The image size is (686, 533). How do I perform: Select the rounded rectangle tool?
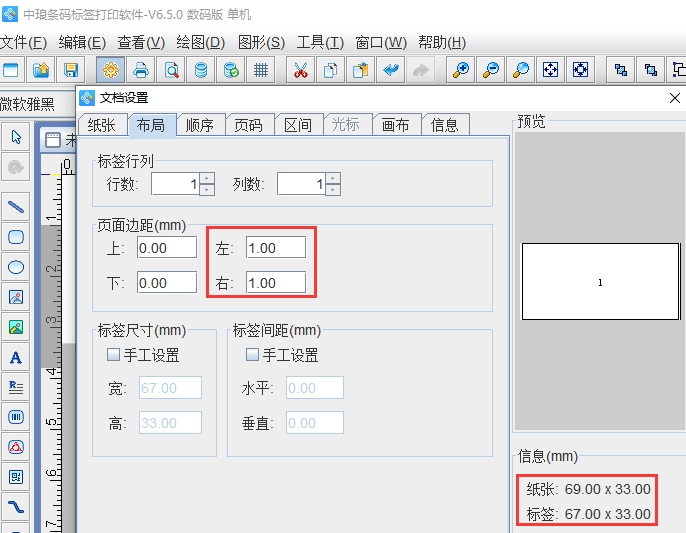tap(16, 237)
